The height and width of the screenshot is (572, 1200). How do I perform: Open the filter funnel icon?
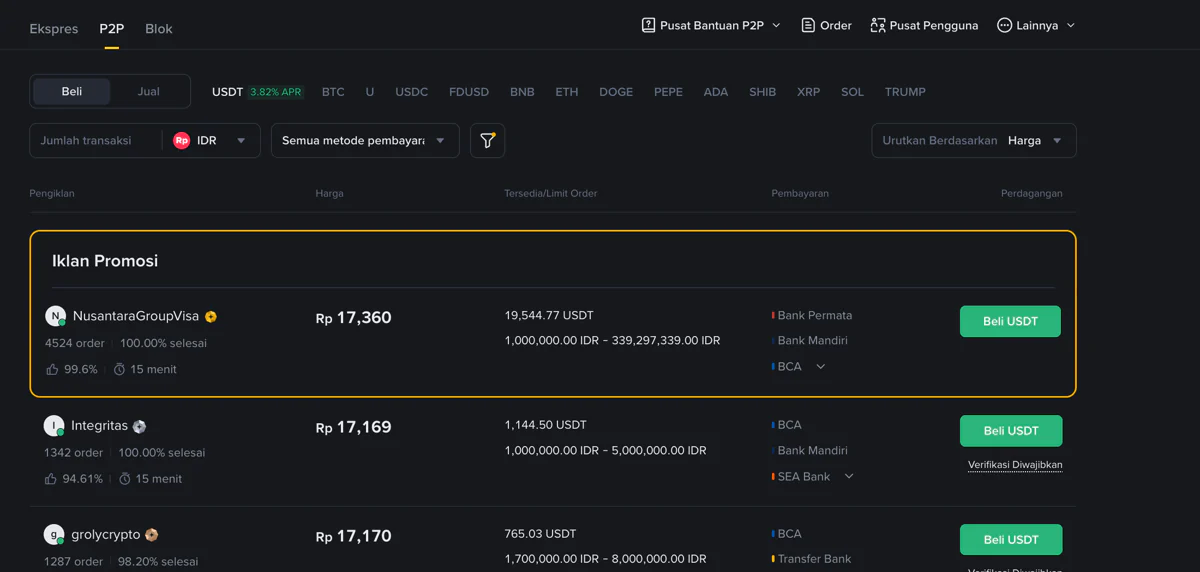[487, 141]
